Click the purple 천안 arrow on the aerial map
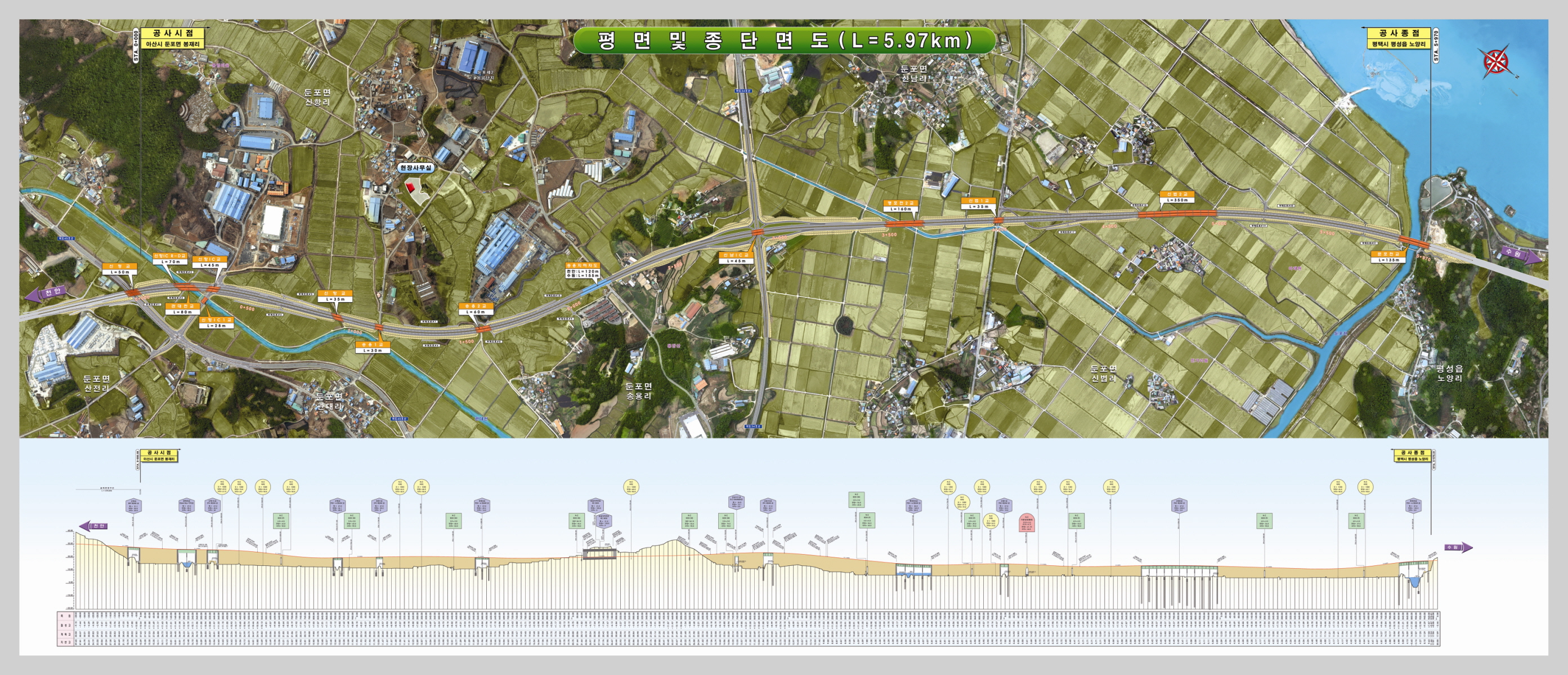 coord(46,293)
